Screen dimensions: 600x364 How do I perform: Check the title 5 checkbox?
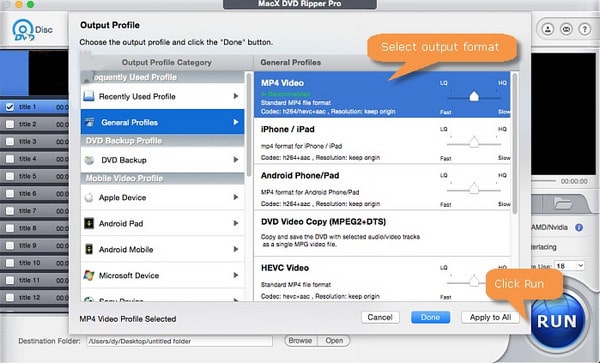tap(10, 176)
